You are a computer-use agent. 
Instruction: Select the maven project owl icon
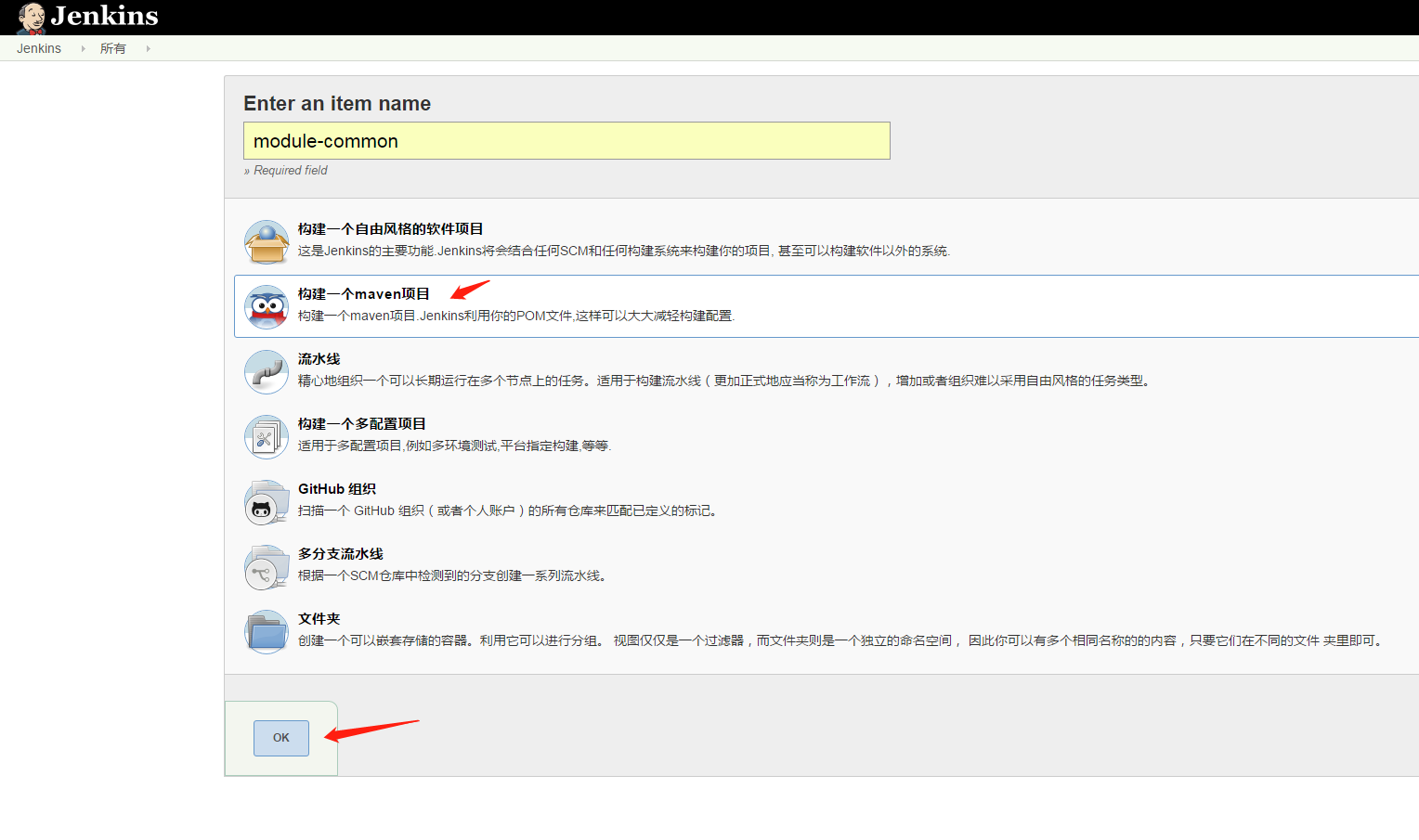tap(267, 306)
